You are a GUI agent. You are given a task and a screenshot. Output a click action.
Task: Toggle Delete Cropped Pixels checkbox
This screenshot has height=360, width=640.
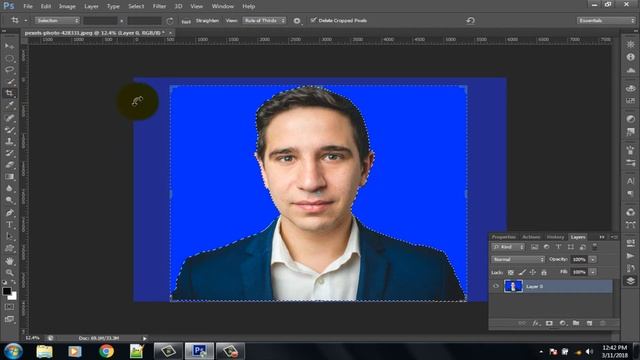[313, 20]
